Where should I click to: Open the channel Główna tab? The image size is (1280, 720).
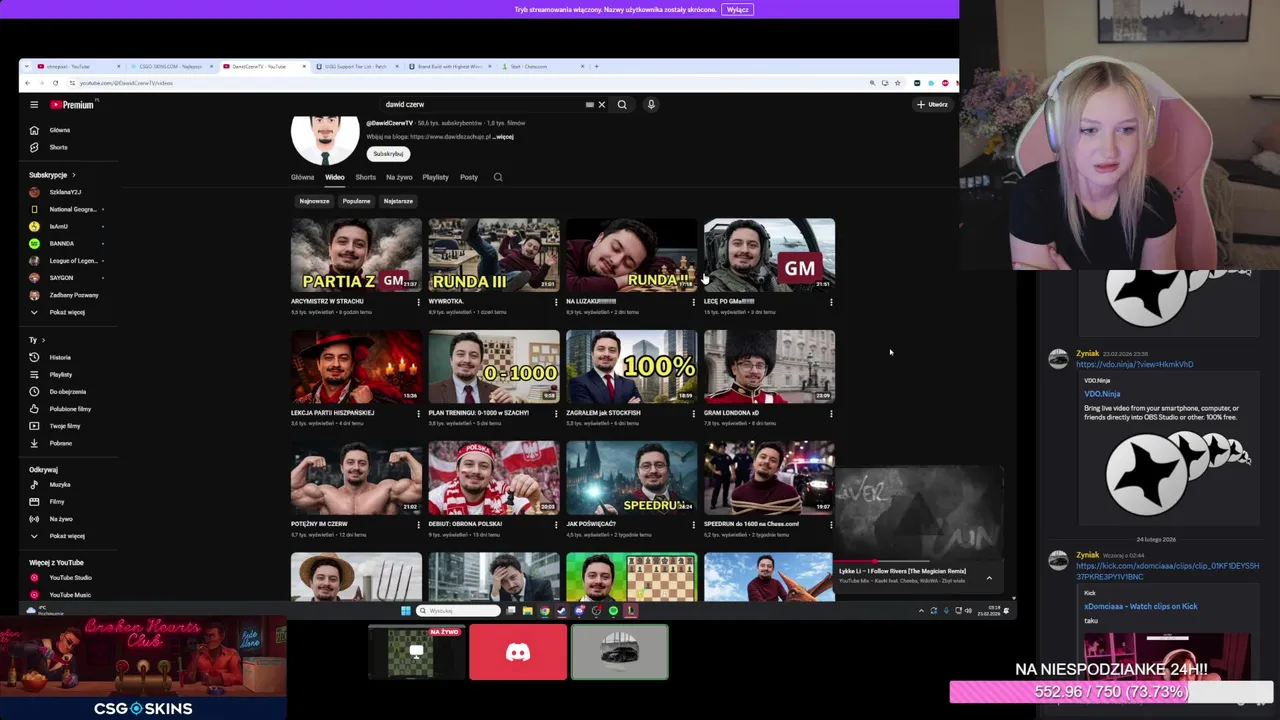click(302, 177)
